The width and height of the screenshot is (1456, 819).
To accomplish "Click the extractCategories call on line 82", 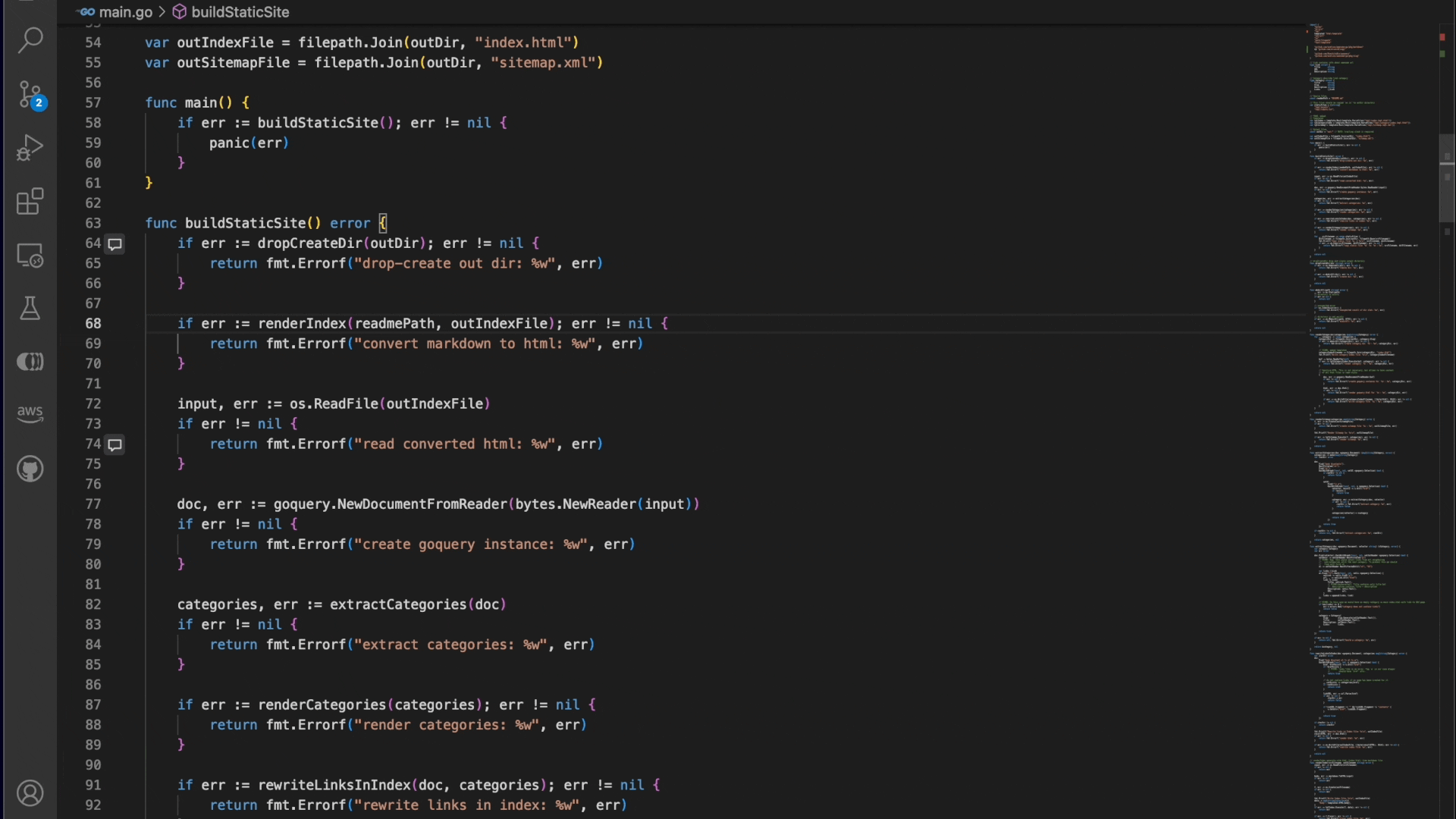I will pyautogui.click(x=397, y=605).
